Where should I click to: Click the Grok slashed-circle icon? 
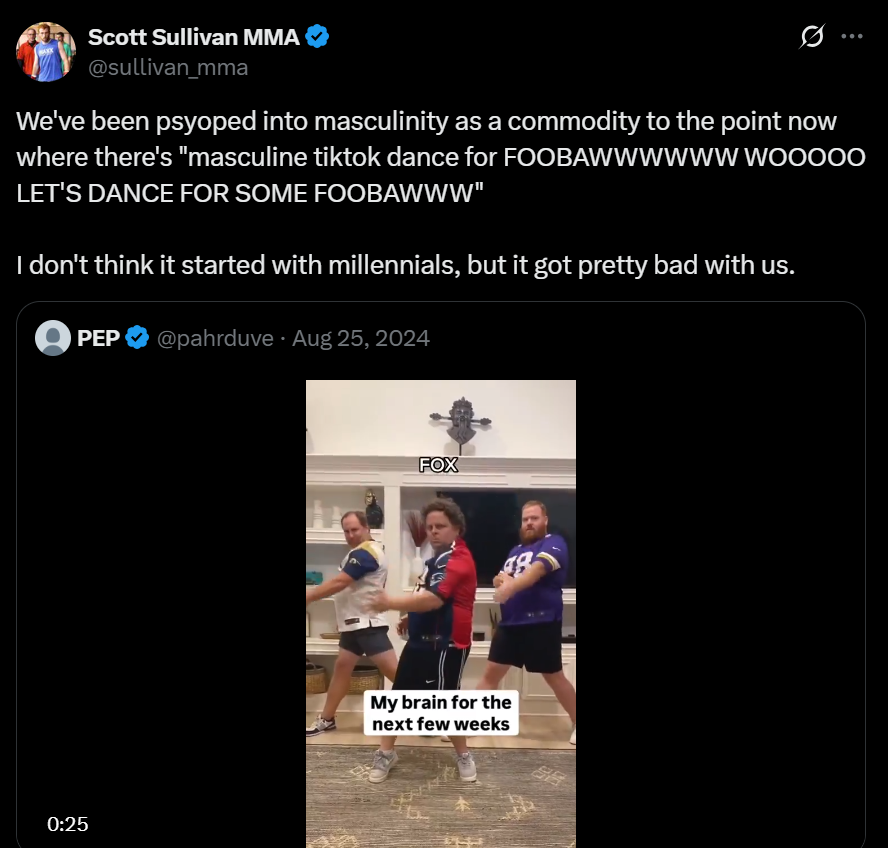[x=812, y=37]
